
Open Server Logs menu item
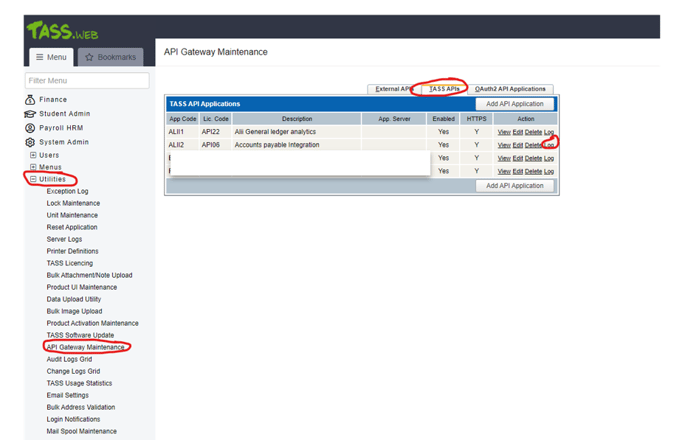(x=64, y=239)
